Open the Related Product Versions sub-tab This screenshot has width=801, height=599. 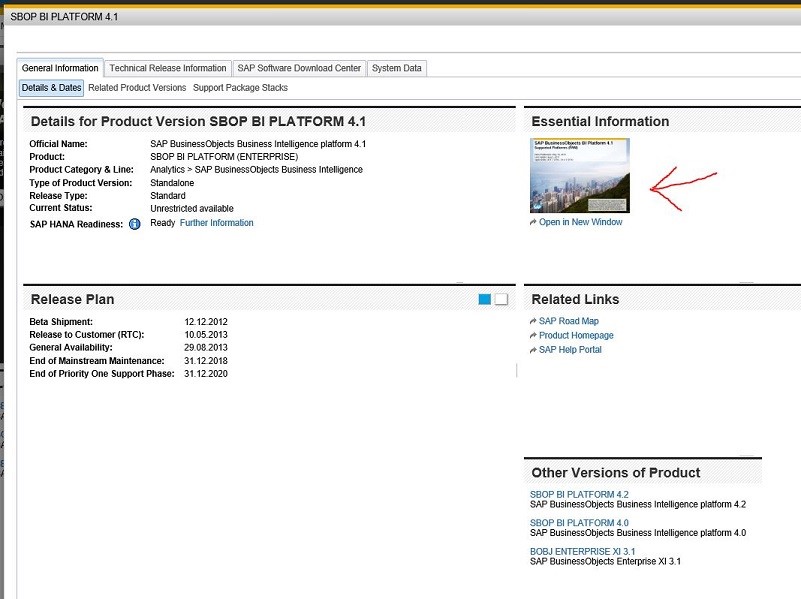[137, 88]
